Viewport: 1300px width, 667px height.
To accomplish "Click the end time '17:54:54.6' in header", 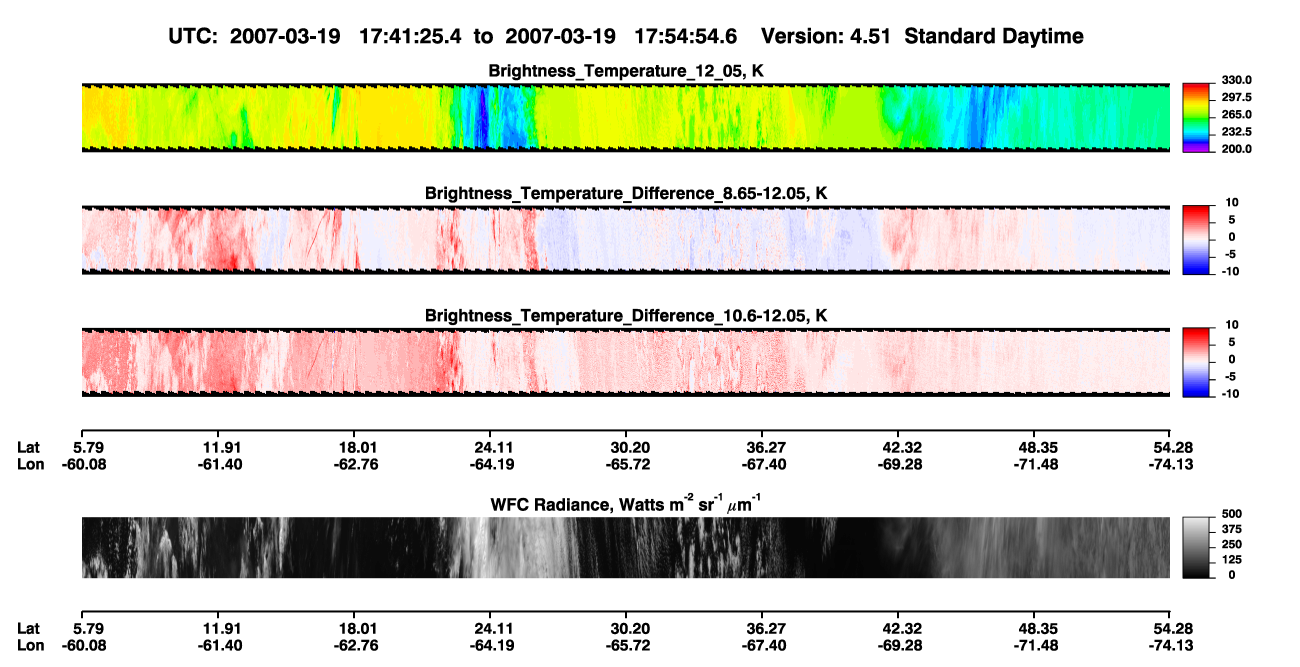I will pos(686,36).
